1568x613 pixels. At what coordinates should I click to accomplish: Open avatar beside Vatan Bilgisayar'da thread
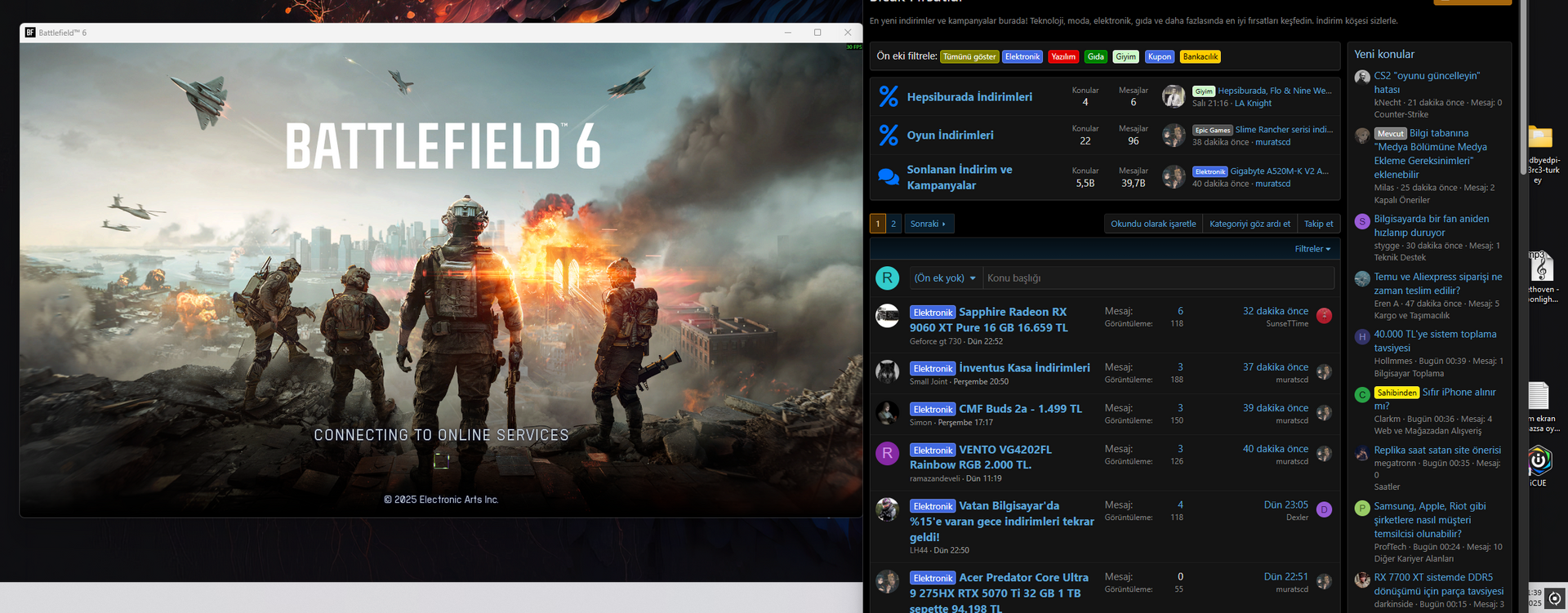[888, 510]
